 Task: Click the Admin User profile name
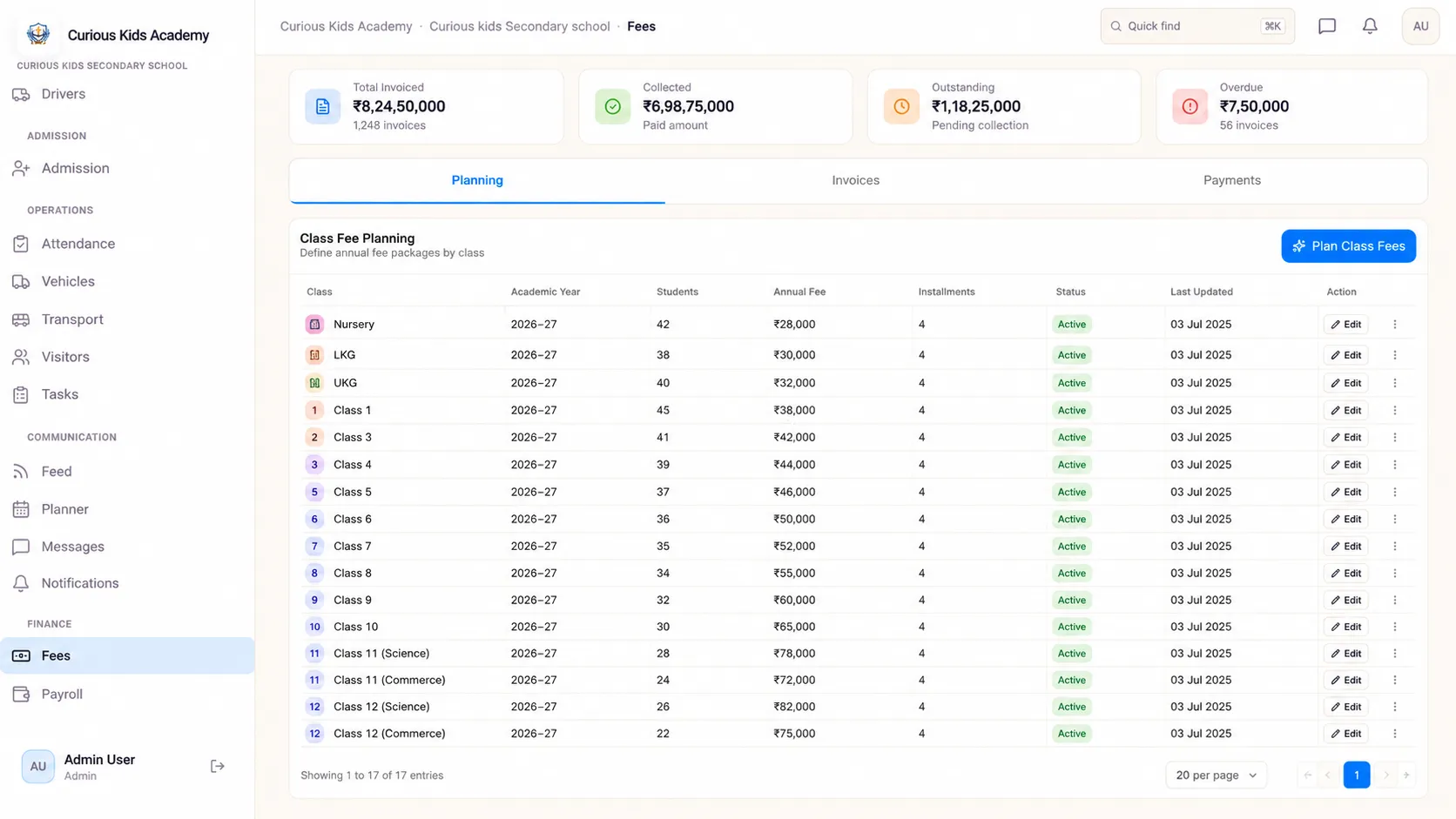(99, 760)
